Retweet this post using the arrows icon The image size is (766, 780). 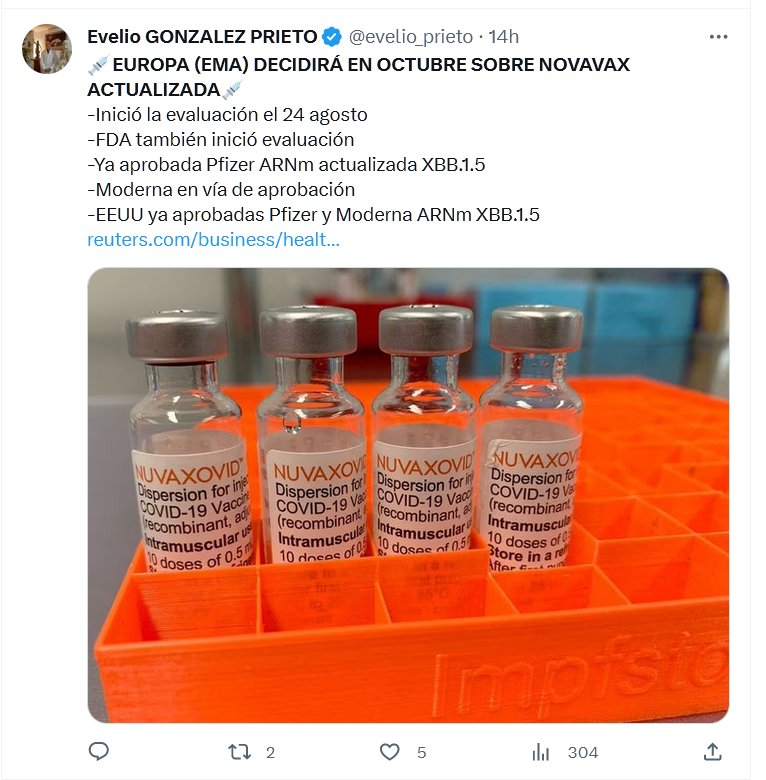tap(239, 752)
